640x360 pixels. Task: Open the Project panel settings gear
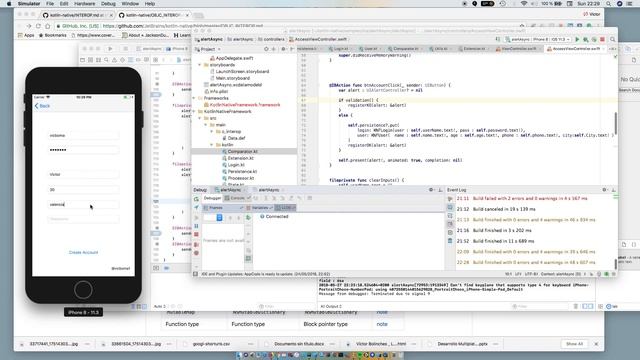click(x=284, y=49)
